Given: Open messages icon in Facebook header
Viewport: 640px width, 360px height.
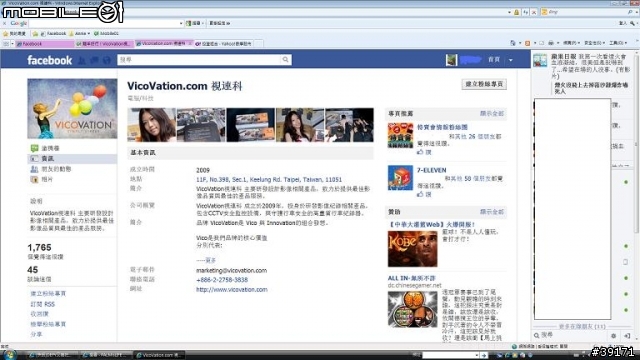Looking at the screenshot, I should [94, 60].
